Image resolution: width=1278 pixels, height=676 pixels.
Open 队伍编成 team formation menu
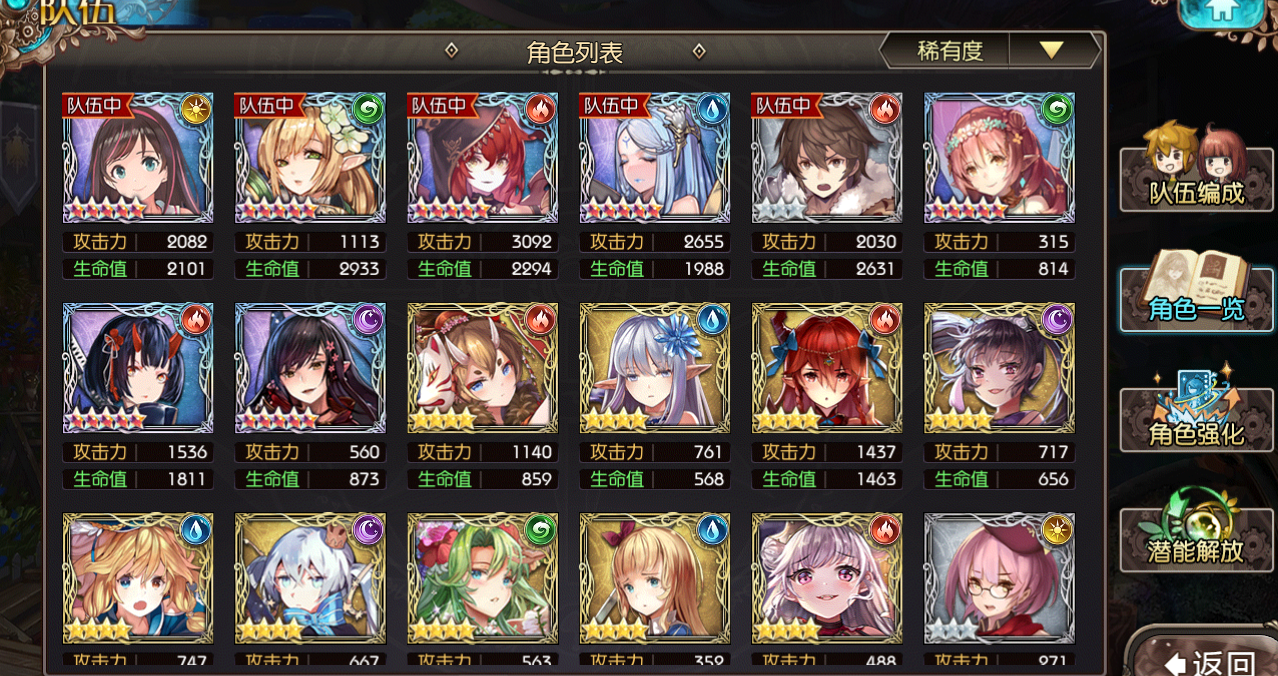coord(1195,168)
